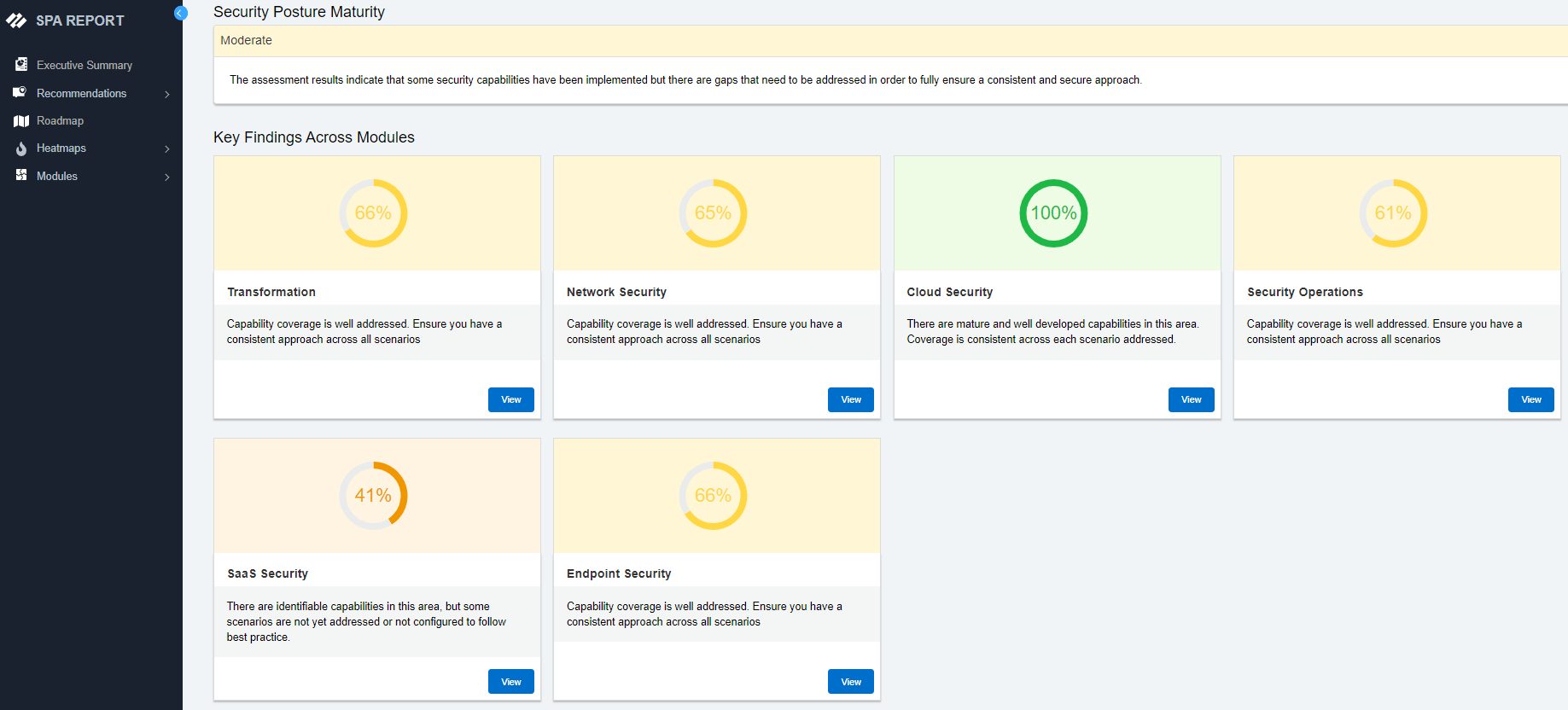Click the SPA Report logo icon
This screenshot has width=1568, height=710.
pos(16,20)
